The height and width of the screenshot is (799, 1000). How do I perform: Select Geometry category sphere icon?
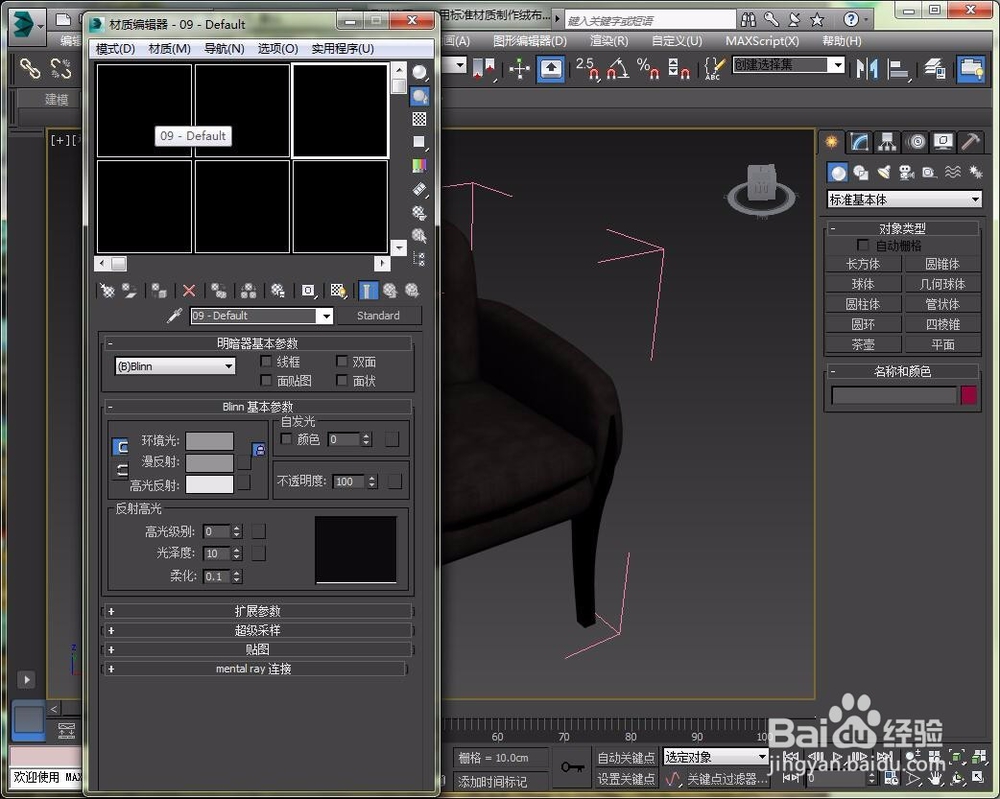837,173
